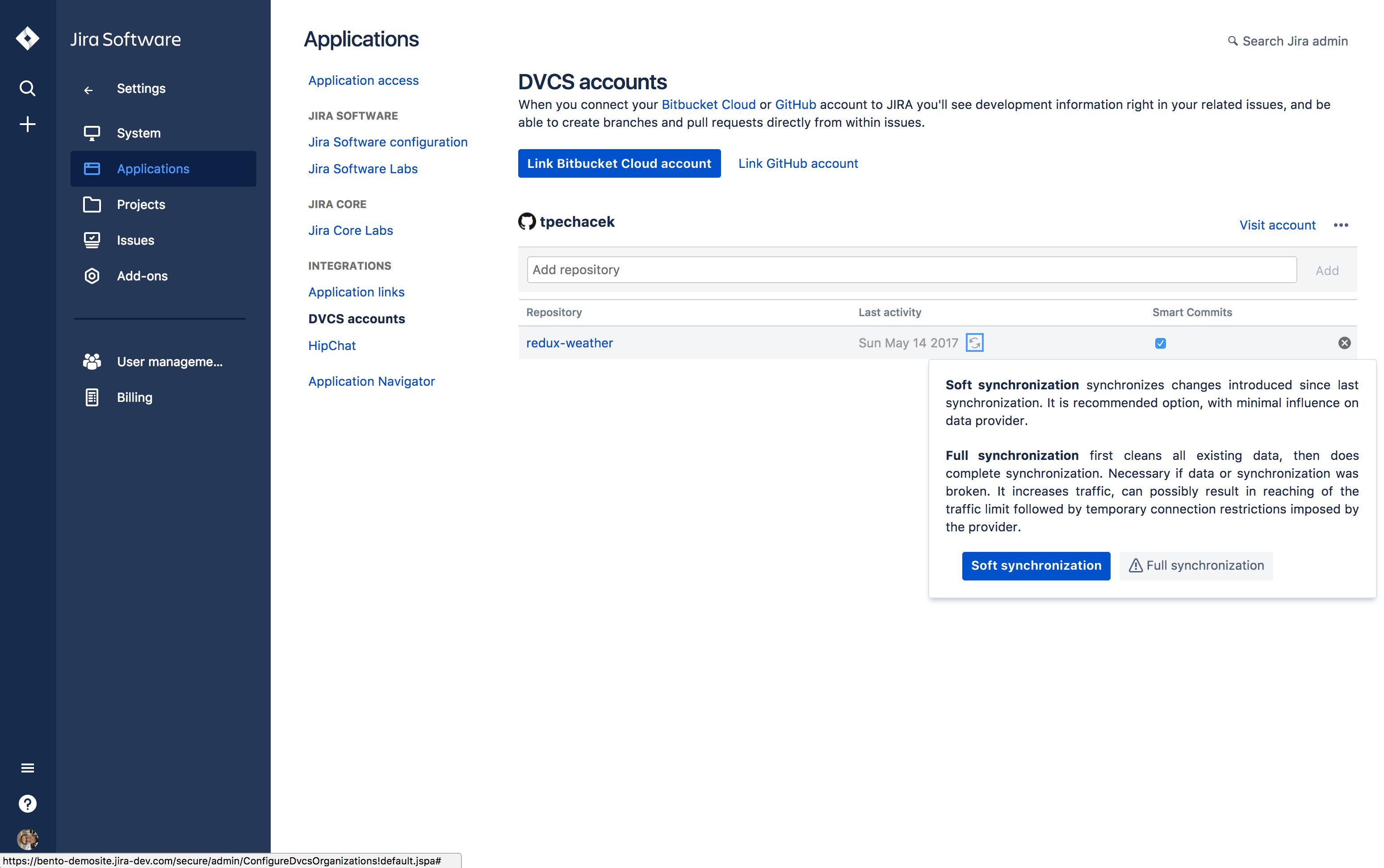Image resolution: width=1384 pixels, height=868 pixels.
Task: Click the Link Bitbucket Cloud account button
Action: click(x=619, y=163)
